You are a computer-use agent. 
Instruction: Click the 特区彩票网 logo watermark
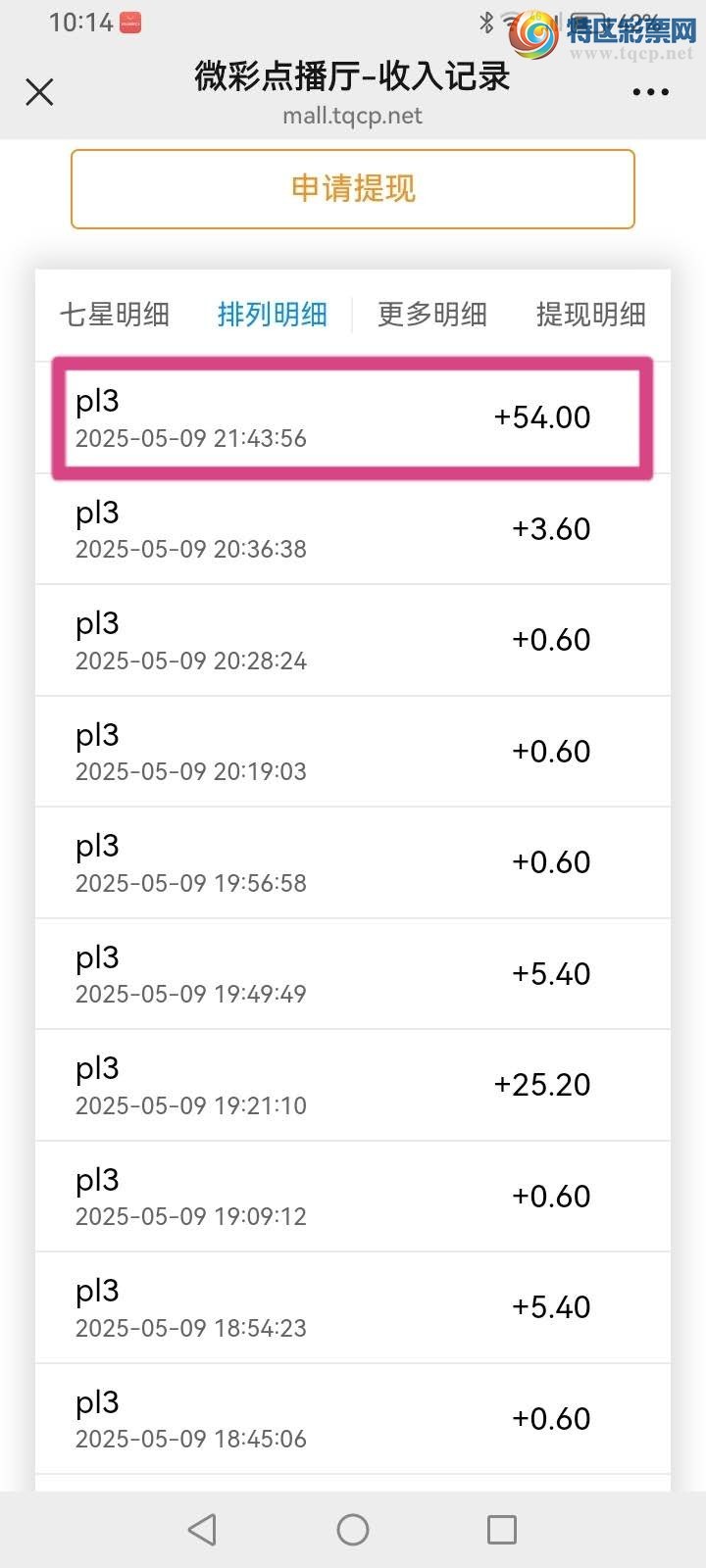602,35
